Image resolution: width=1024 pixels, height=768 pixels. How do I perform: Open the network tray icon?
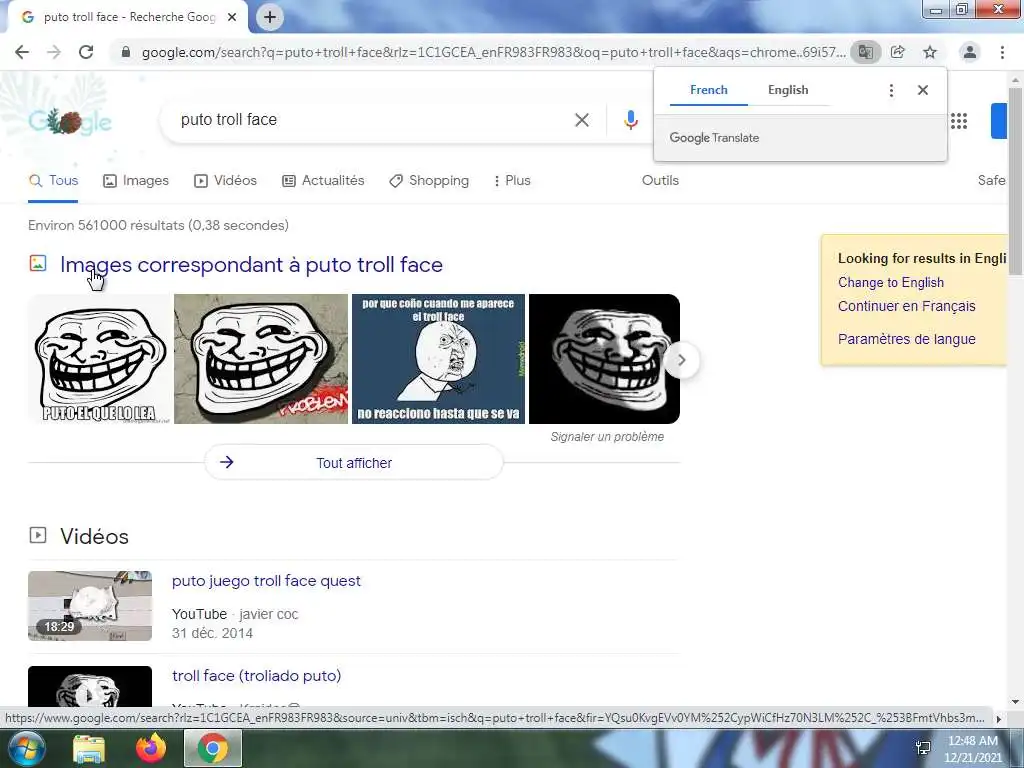(923, 748)
